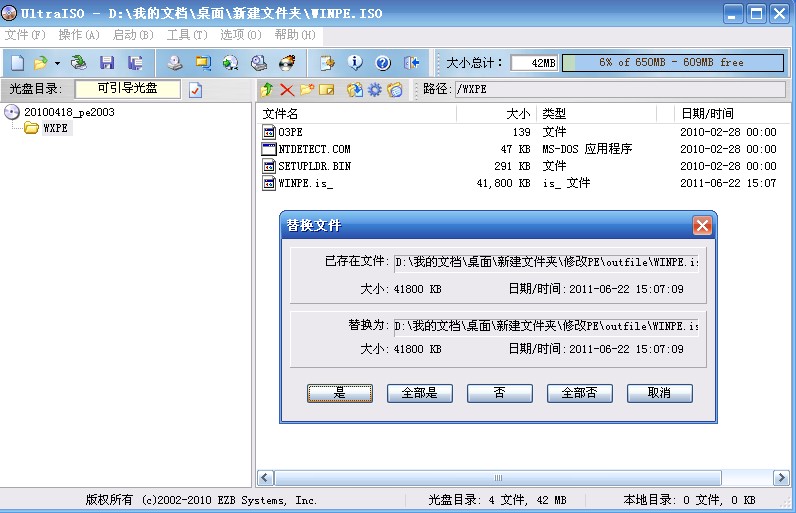Open the 帮助(H) menu
The height and width of the screenshot is (513, 796).
[x=295, y=35]
